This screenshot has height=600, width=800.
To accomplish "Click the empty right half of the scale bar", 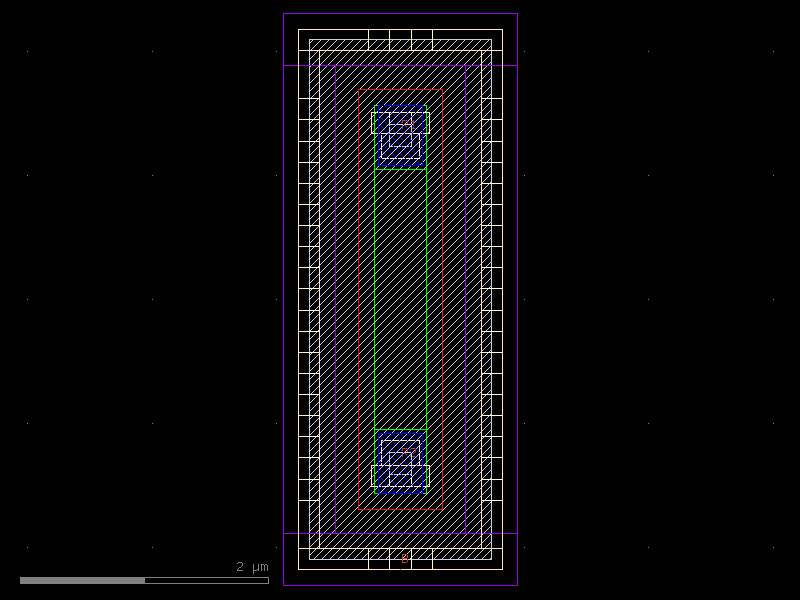I will coord(207,580).
